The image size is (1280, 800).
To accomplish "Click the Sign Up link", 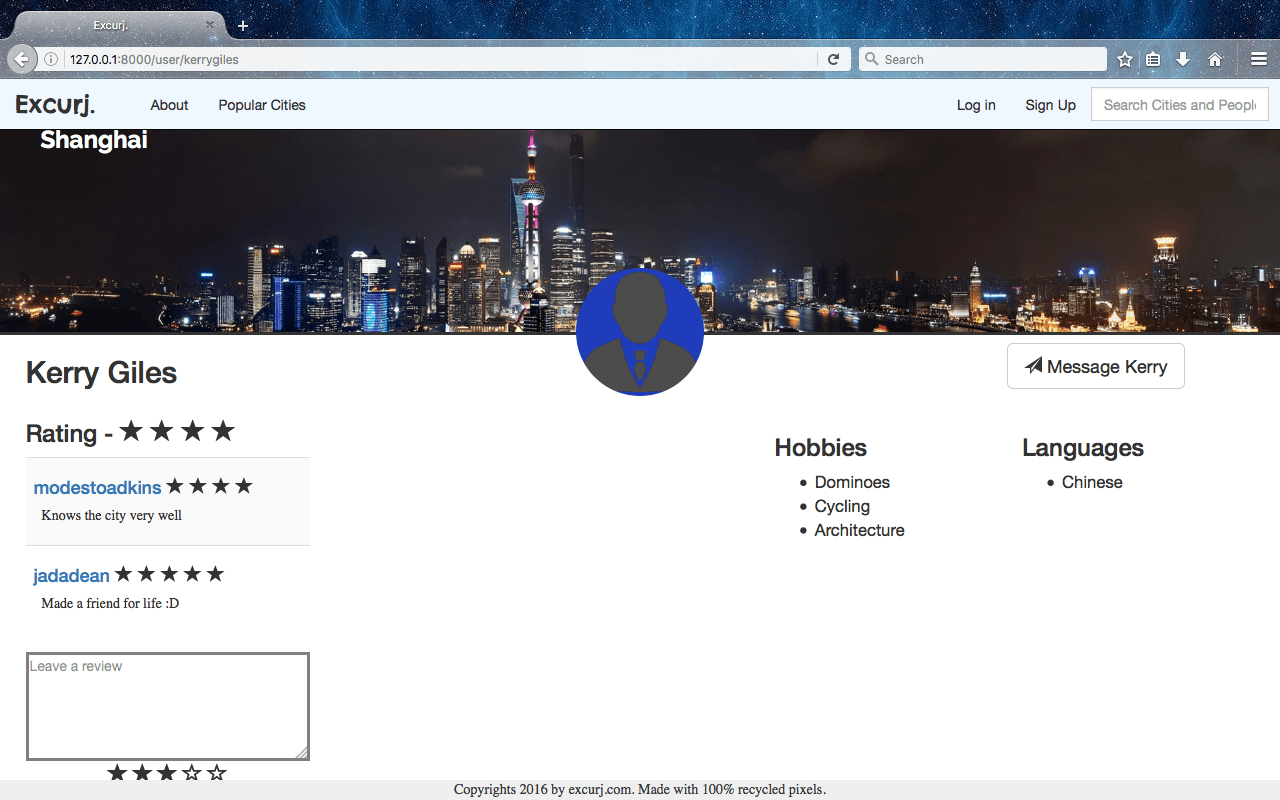I will 1050,105.
